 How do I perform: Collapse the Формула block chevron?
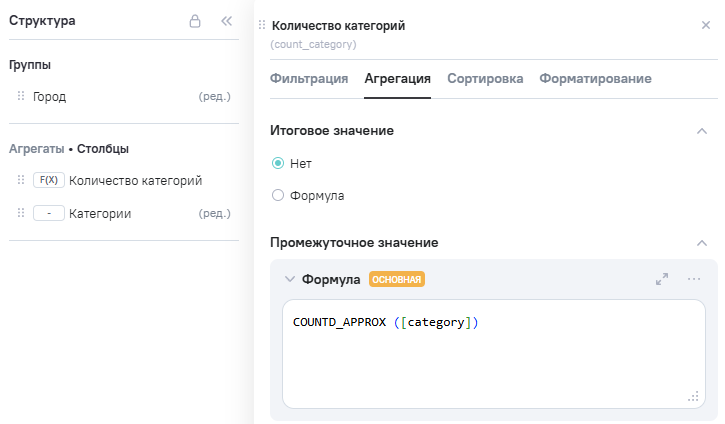point(290,280)
